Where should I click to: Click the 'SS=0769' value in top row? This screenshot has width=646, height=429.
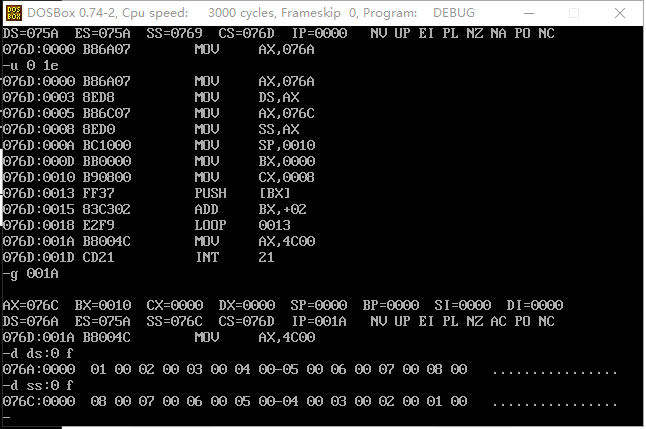coord(175,33)
